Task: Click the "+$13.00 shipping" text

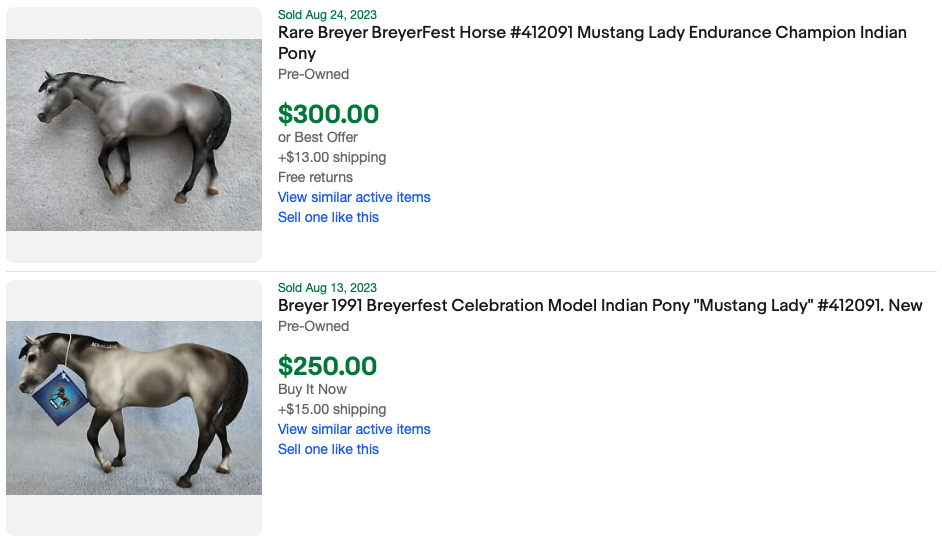Action: point(331,157)
